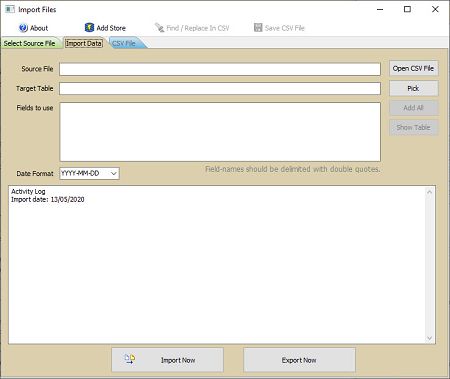Click the Add All button
Viewport: 450px width, 379px height.
click(x=413, y=108)
